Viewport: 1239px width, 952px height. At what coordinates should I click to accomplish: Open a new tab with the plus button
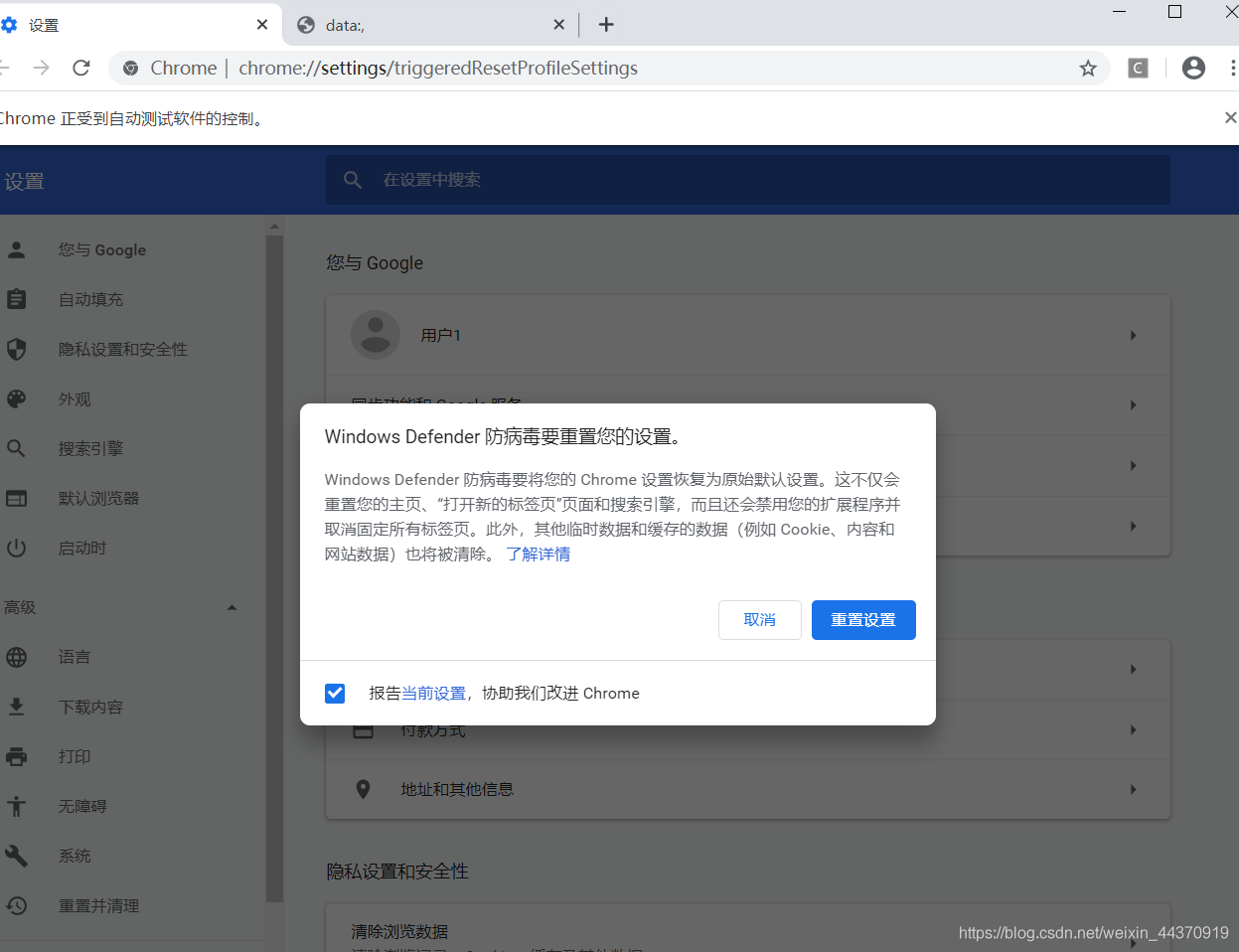[606, 25]
